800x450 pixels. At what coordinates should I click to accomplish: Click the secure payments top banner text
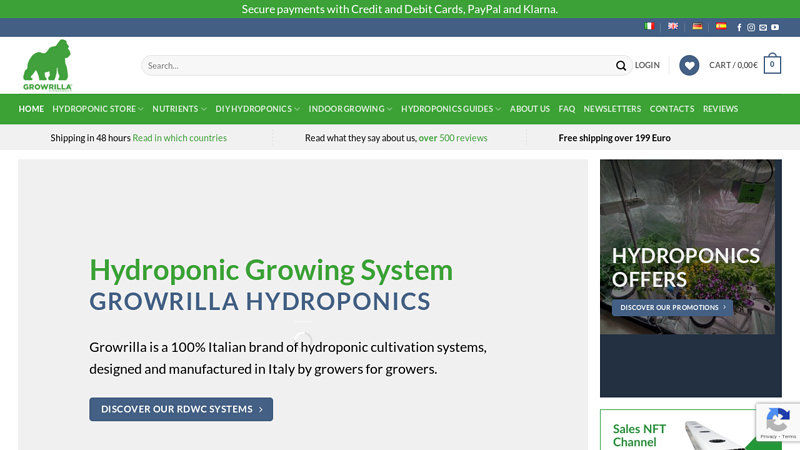pos(399,9)
